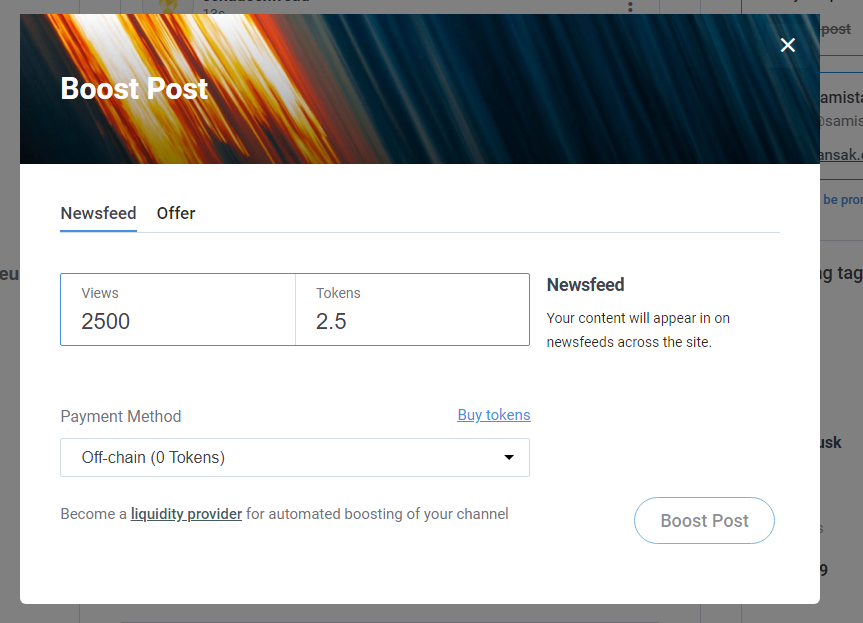This screenshot has height=623, width=863.
Task: Switch to the Newsfeed tab
Action: 99,214
